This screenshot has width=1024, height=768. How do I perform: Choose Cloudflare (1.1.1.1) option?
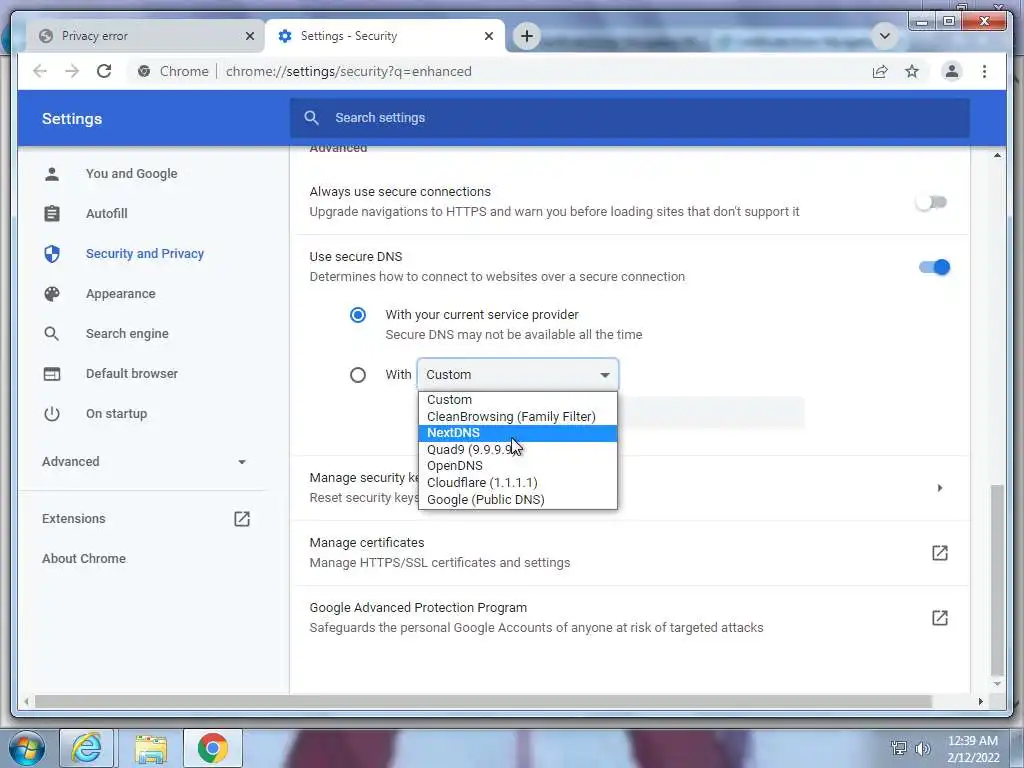tap(517, 483)
